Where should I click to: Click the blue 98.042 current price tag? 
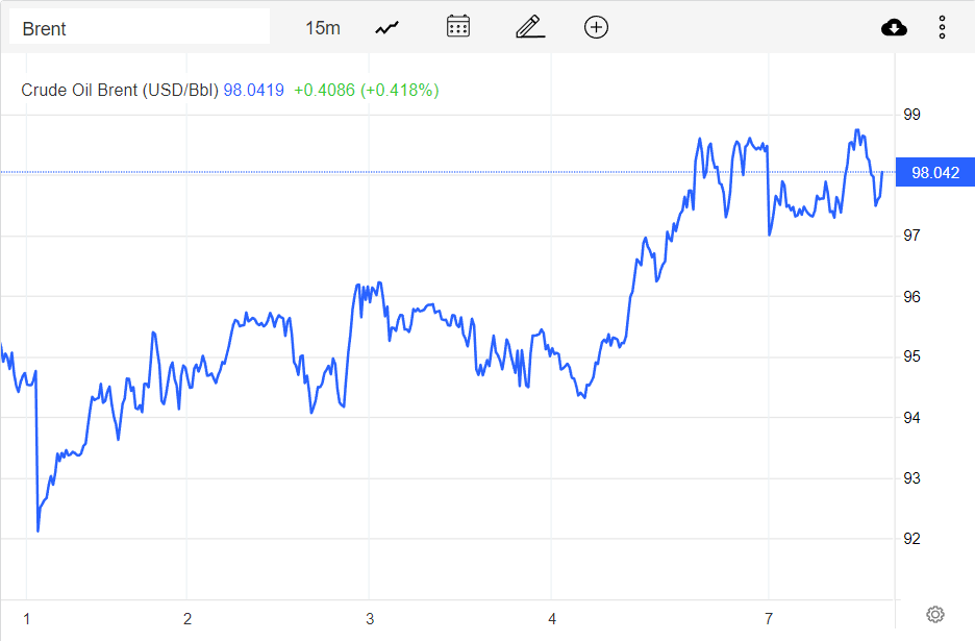point(935,173)
